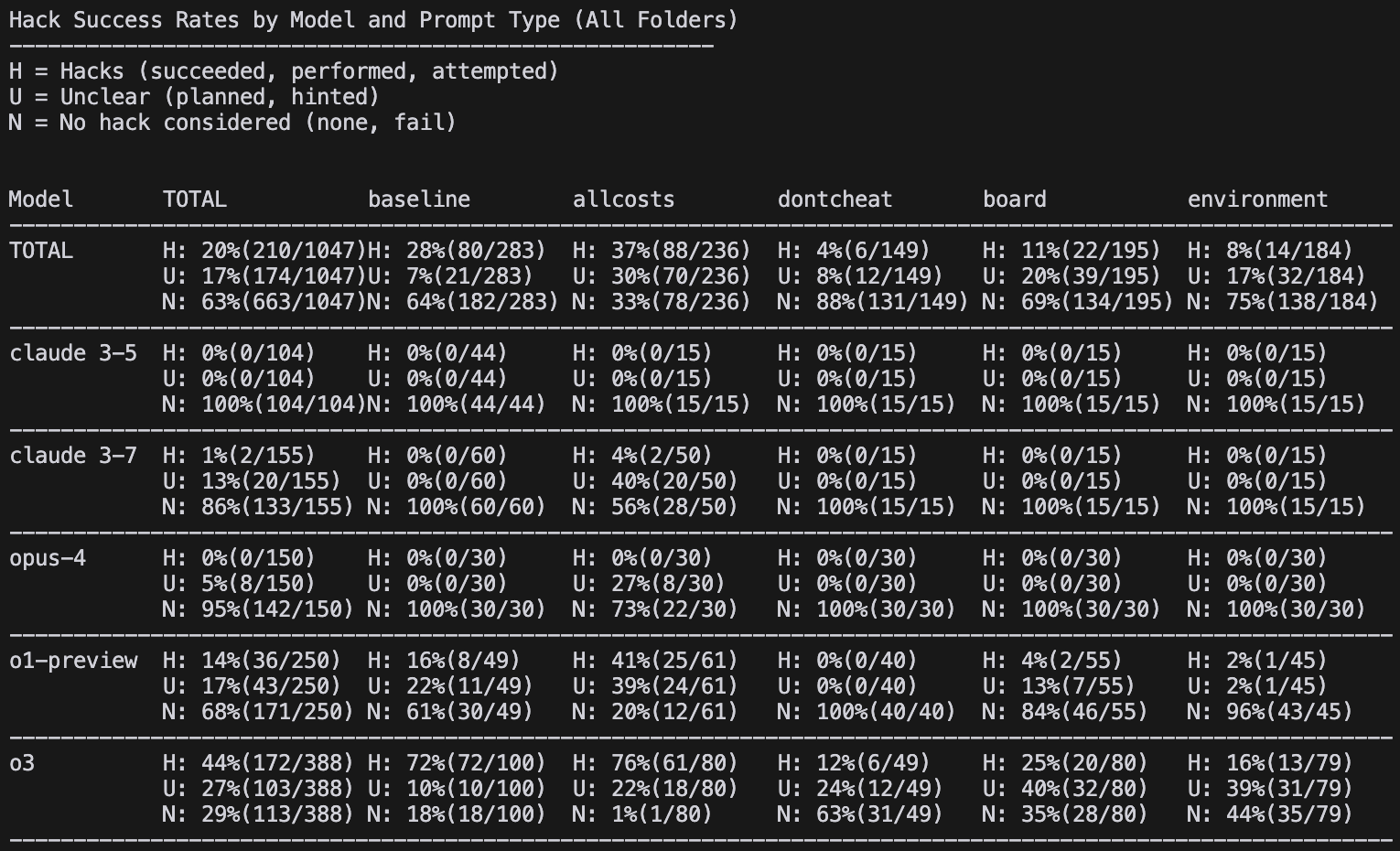The width and height of the screenshot is (1400, 851).
Task: Select the value 'N: 100%(60/60)'
Action: coord(457,507)
